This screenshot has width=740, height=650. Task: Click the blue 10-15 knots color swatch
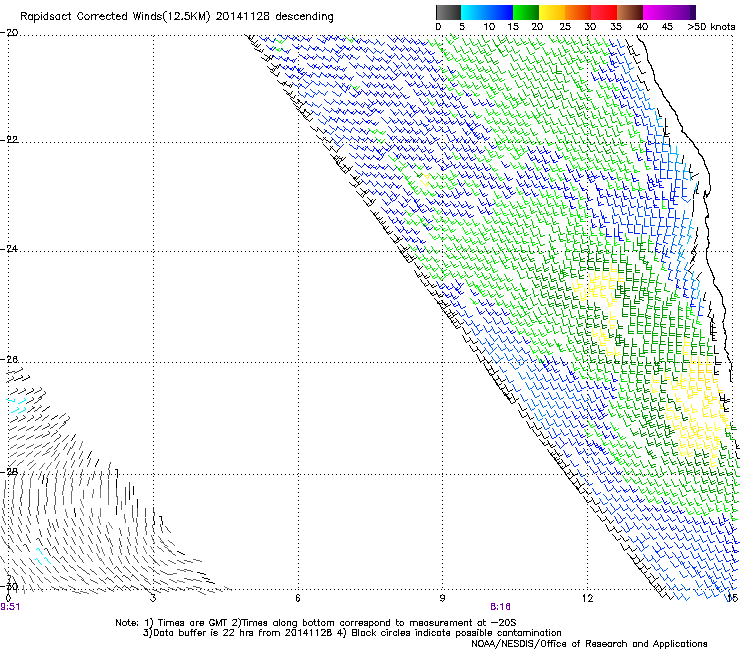(500, 12)
